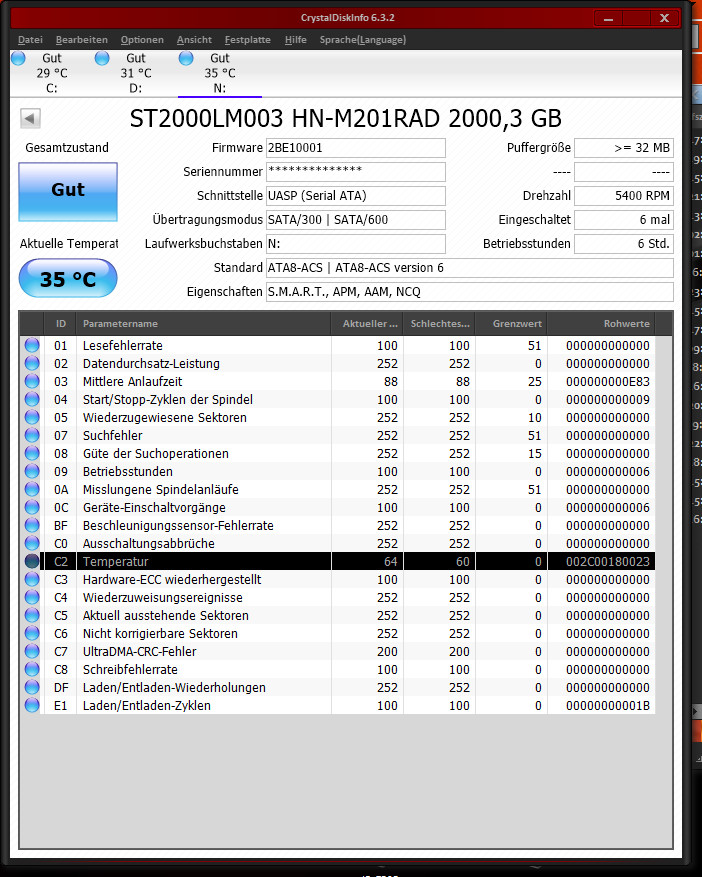
Task: Click status orb of Schreibfehlerrate row
Action: [x=32, y=669]
